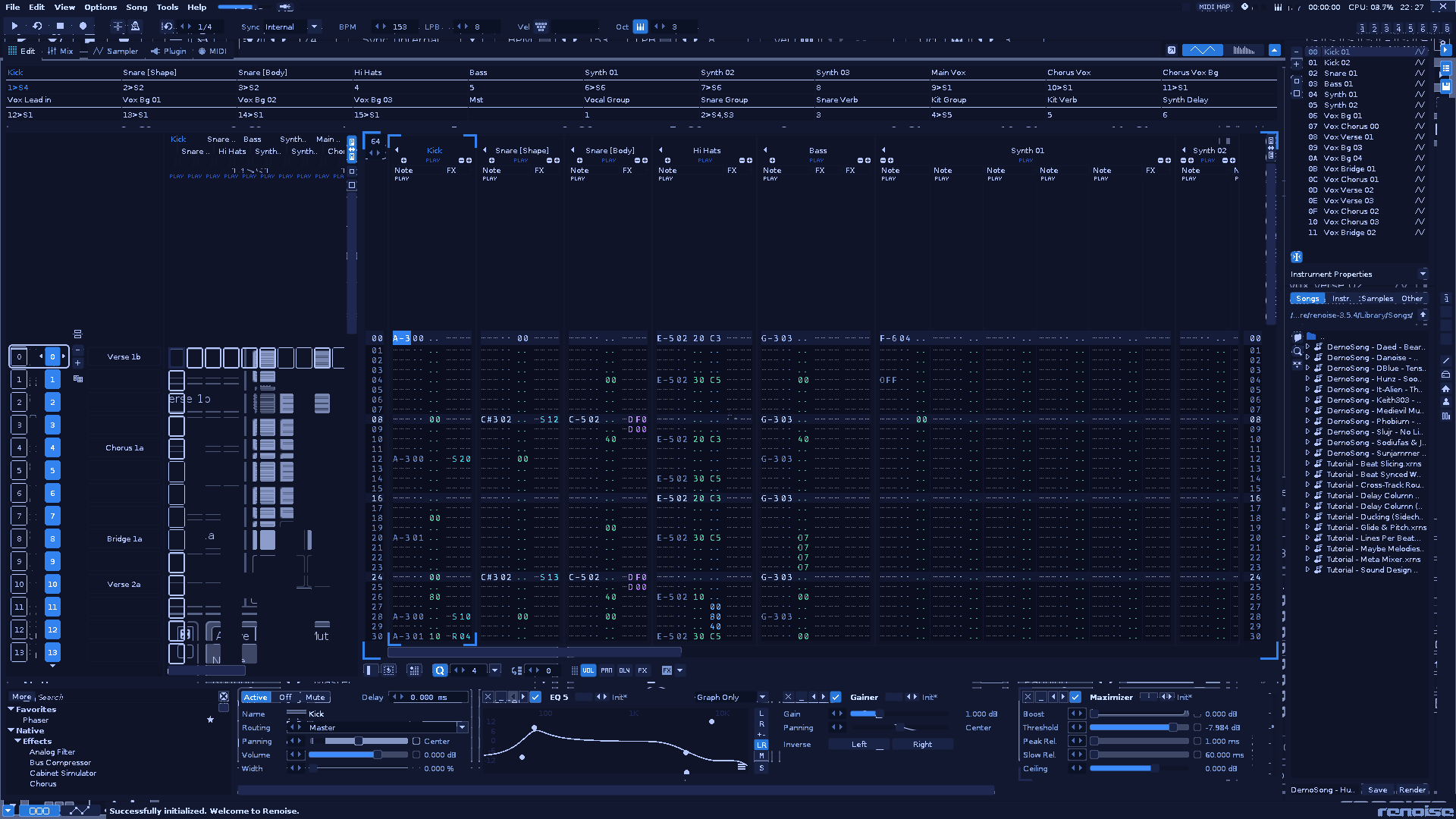Expand Tutorial - Beat Slicing.xrns entry
1456x819 pixels.
coord(1307,463)
